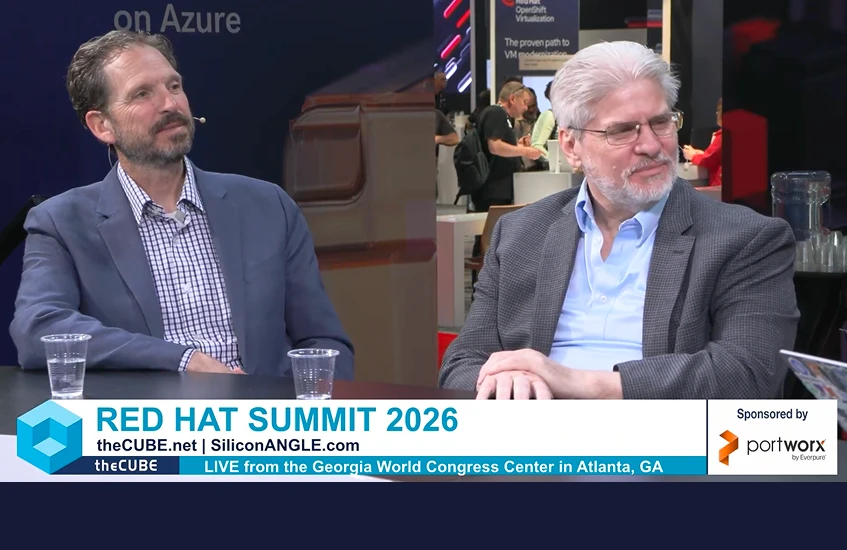Click the 'theCUBE.net' text
847x550 pixels.
coord(146,446)
